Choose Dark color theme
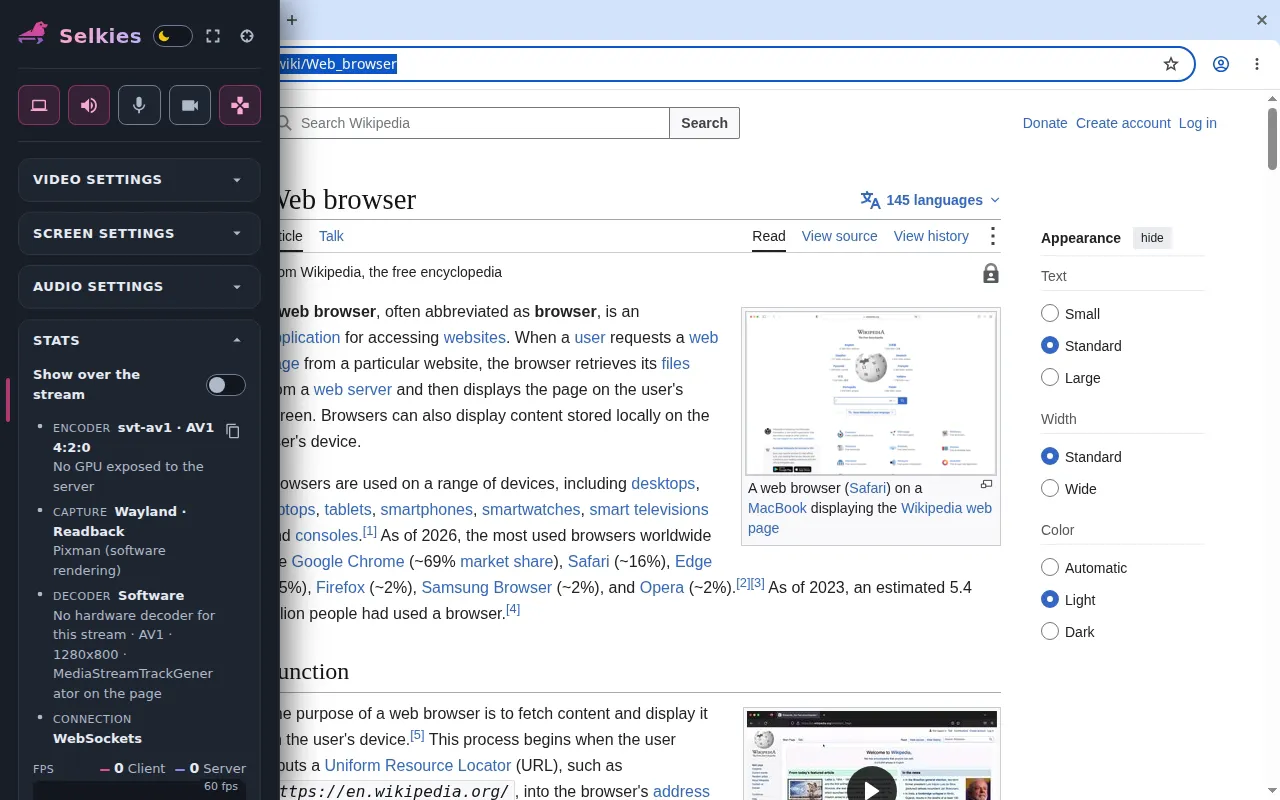Image resolution: width=1280 pixels, height=800 pixels. (x=1050, y=631)
